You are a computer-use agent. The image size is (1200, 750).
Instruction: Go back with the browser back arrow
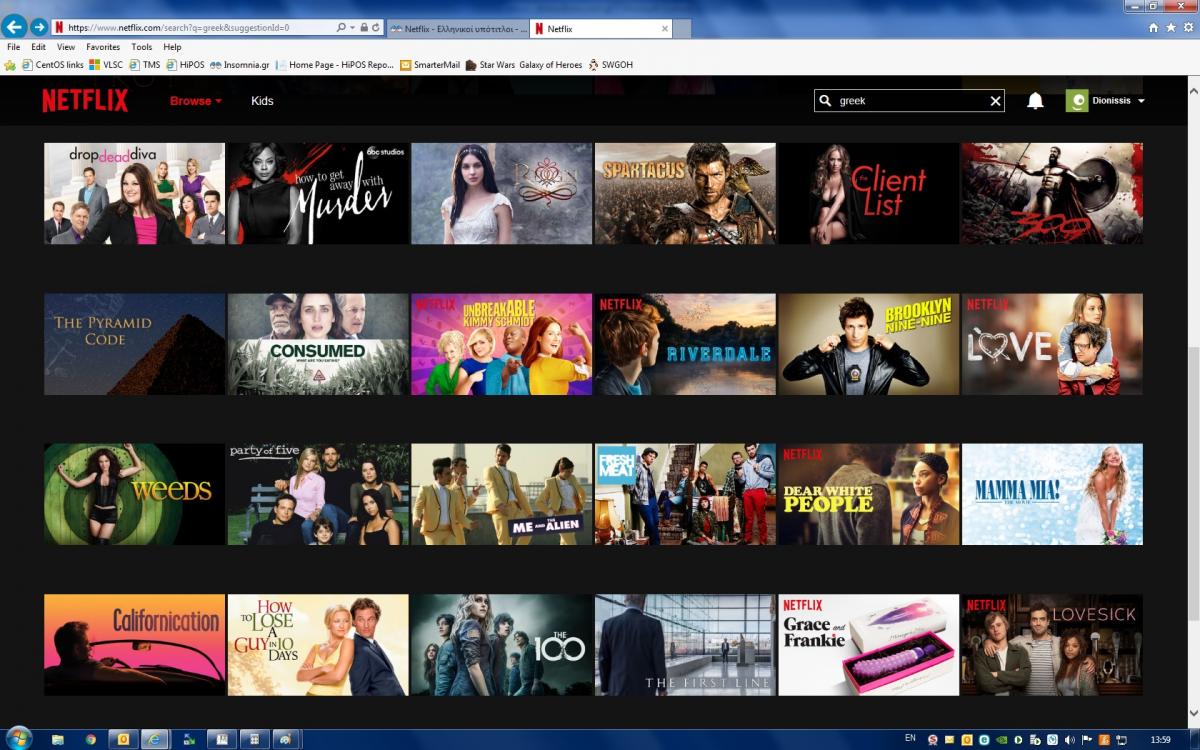pos(15,27)
